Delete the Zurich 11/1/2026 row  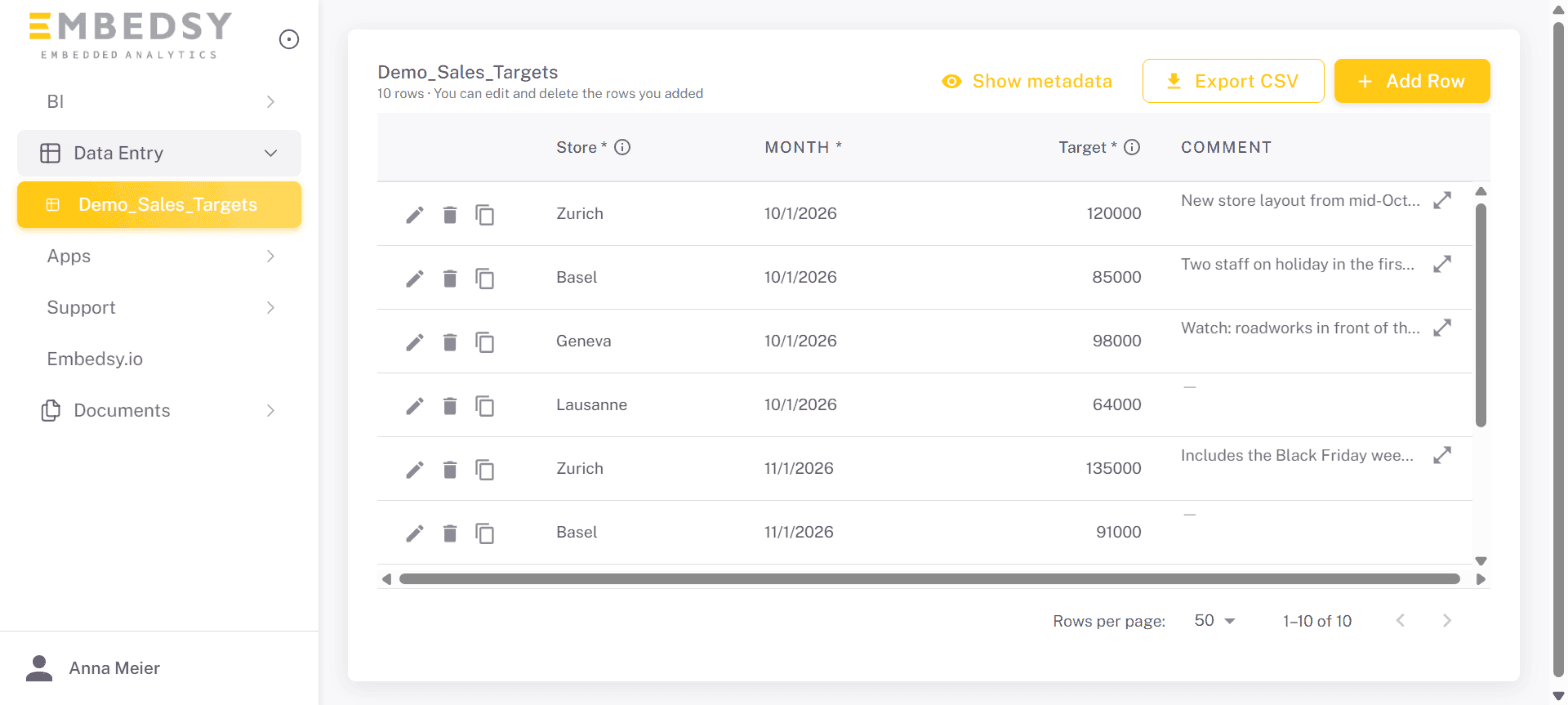[450, 469]
